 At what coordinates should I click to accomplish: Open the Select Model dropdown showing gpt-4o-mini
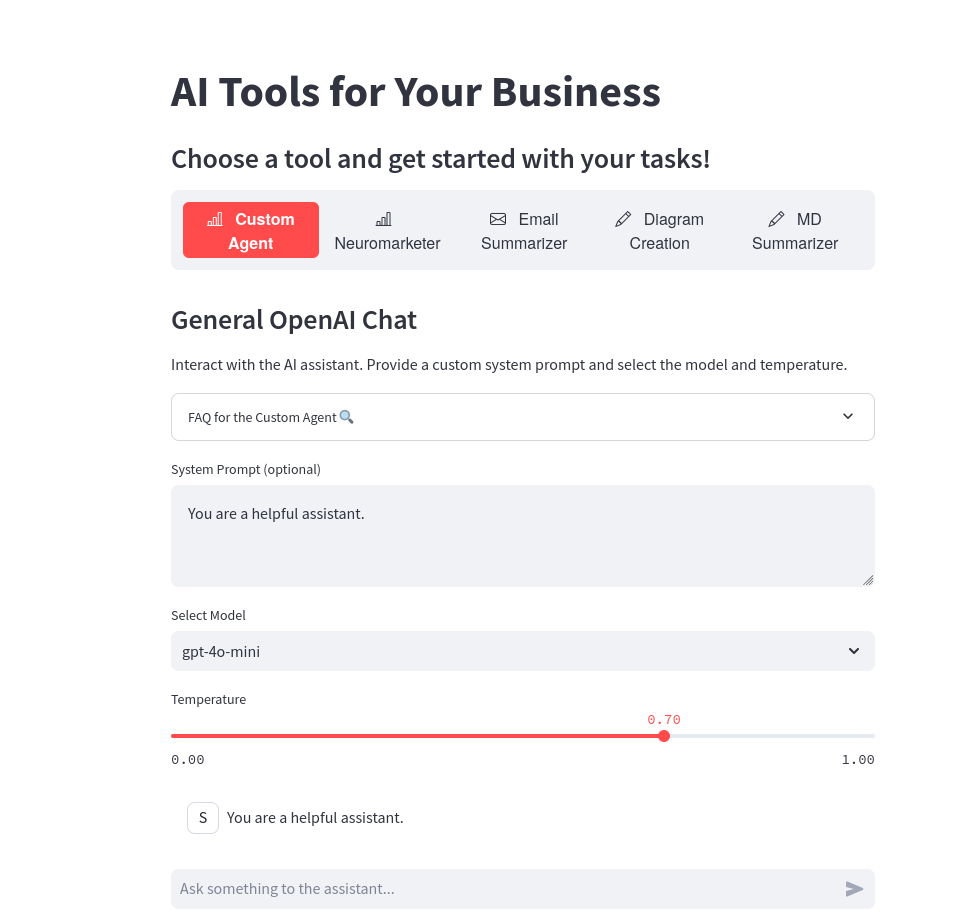pyautogui.click(x=523, y=651)
